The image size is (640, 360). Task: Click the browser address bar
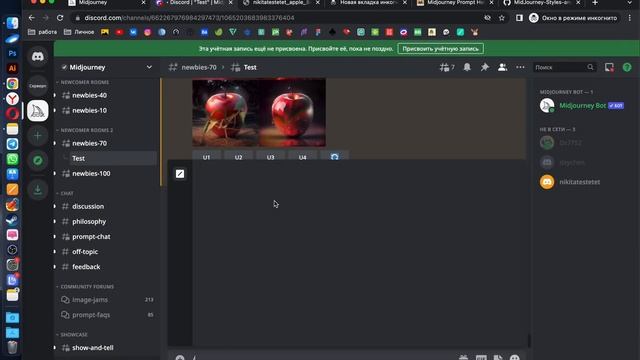tap(278, 18)
